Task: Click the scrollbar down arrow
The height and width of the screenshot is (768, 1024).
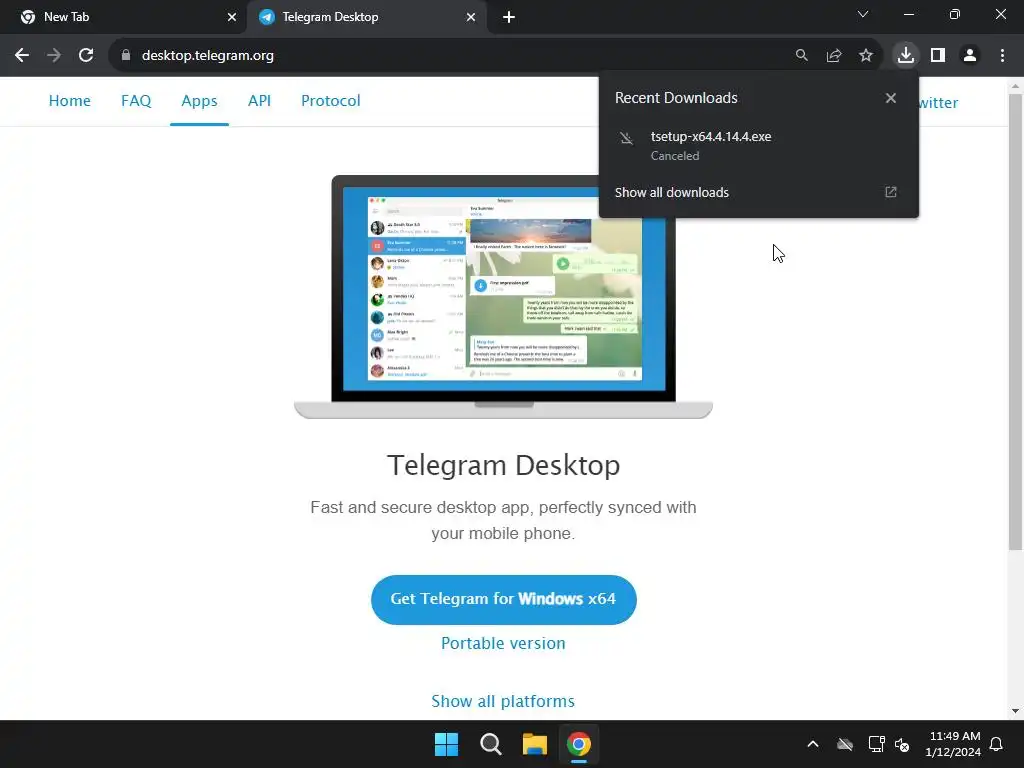Action: click(x=1015, y=711)
